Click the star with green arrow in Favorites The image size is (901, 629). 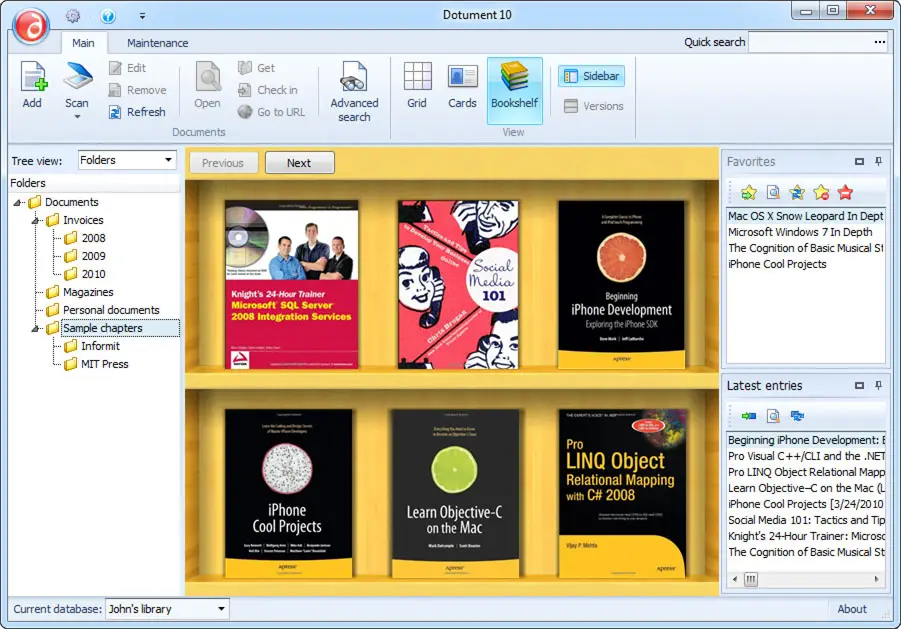click(749, 192)
